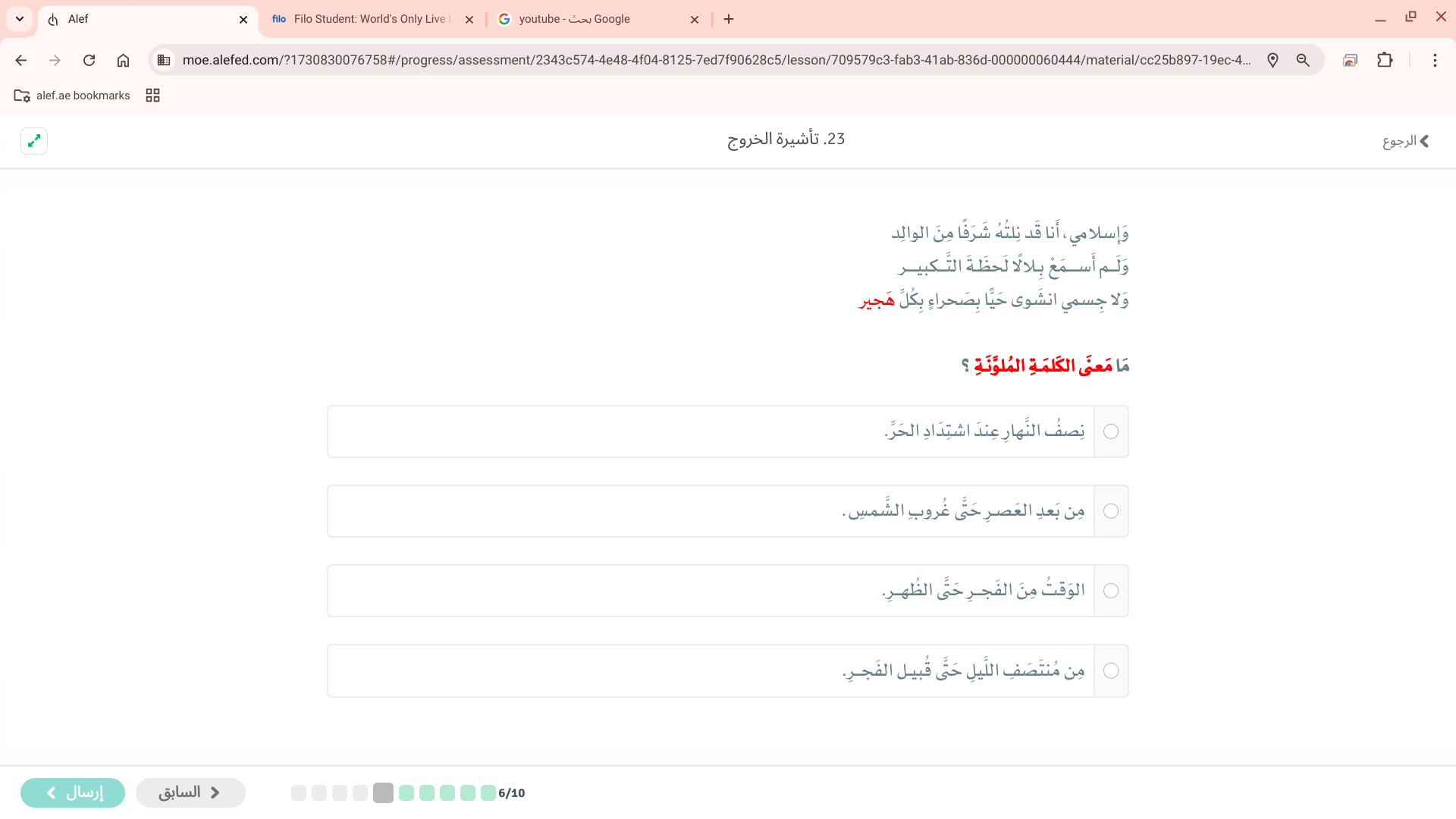1456x819 pixels.
Task: Reload the current page
Action: [x=89, y=60]
